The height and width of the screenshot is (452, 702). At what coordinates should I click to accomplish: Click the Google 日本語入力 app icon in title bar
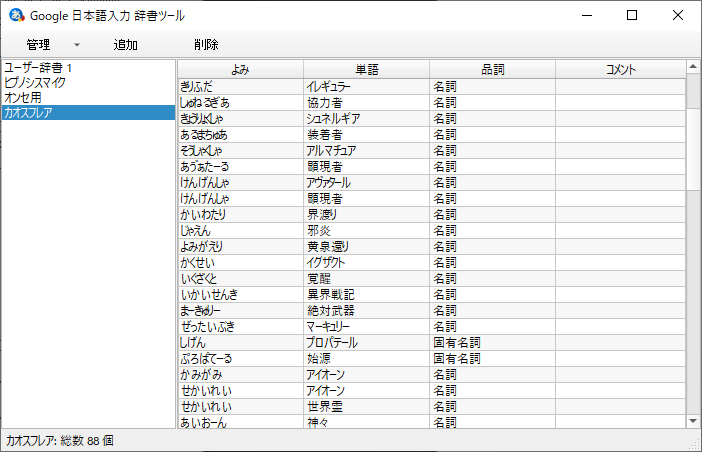17,15
